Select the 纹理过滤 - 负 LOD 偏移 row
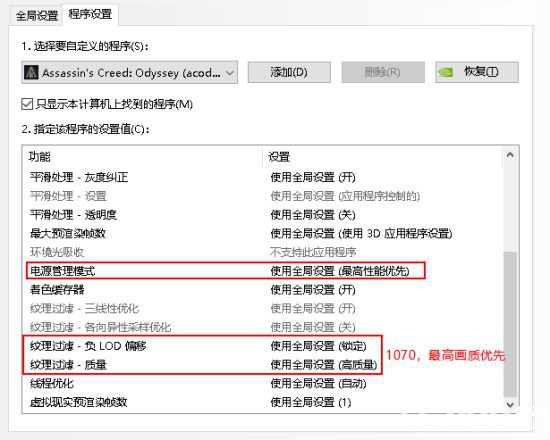The height and width of the screenshot is (440, 550). 263,346
